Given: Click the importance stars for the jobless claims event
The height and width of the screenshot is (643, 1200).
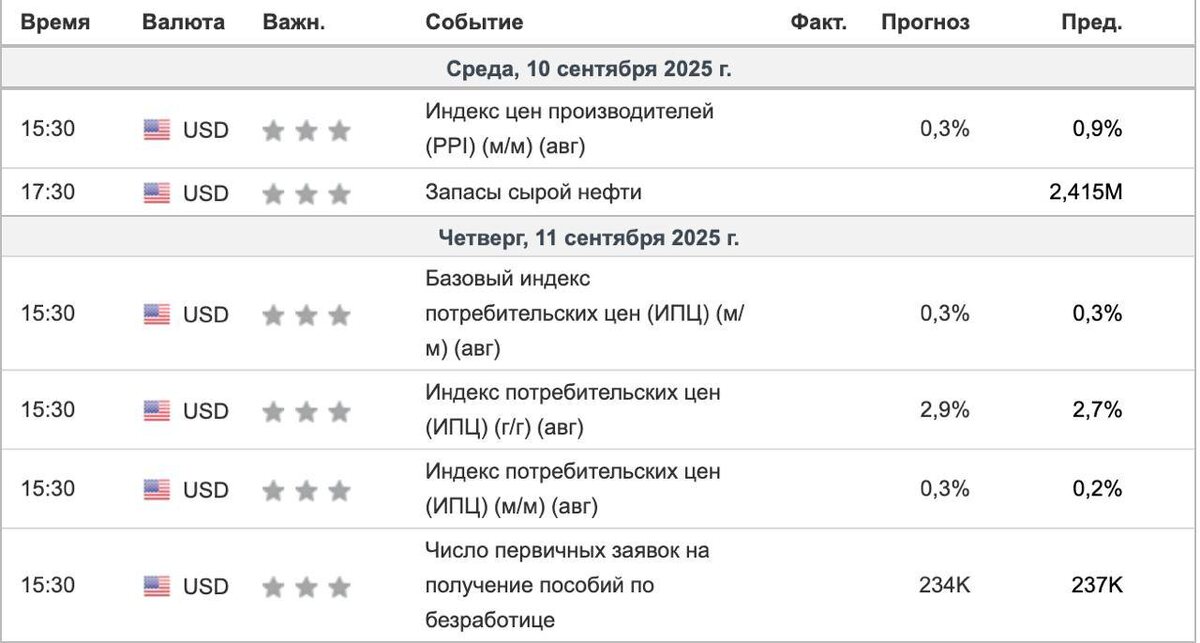Looking at the screenshot, I should point(306,586).
